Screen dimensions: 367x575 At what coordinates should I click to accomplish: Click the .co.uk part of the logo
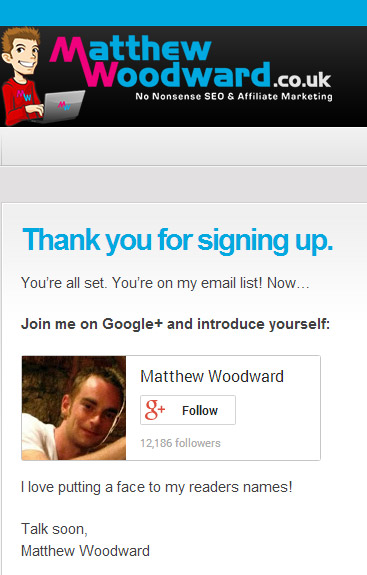point(302,79)
